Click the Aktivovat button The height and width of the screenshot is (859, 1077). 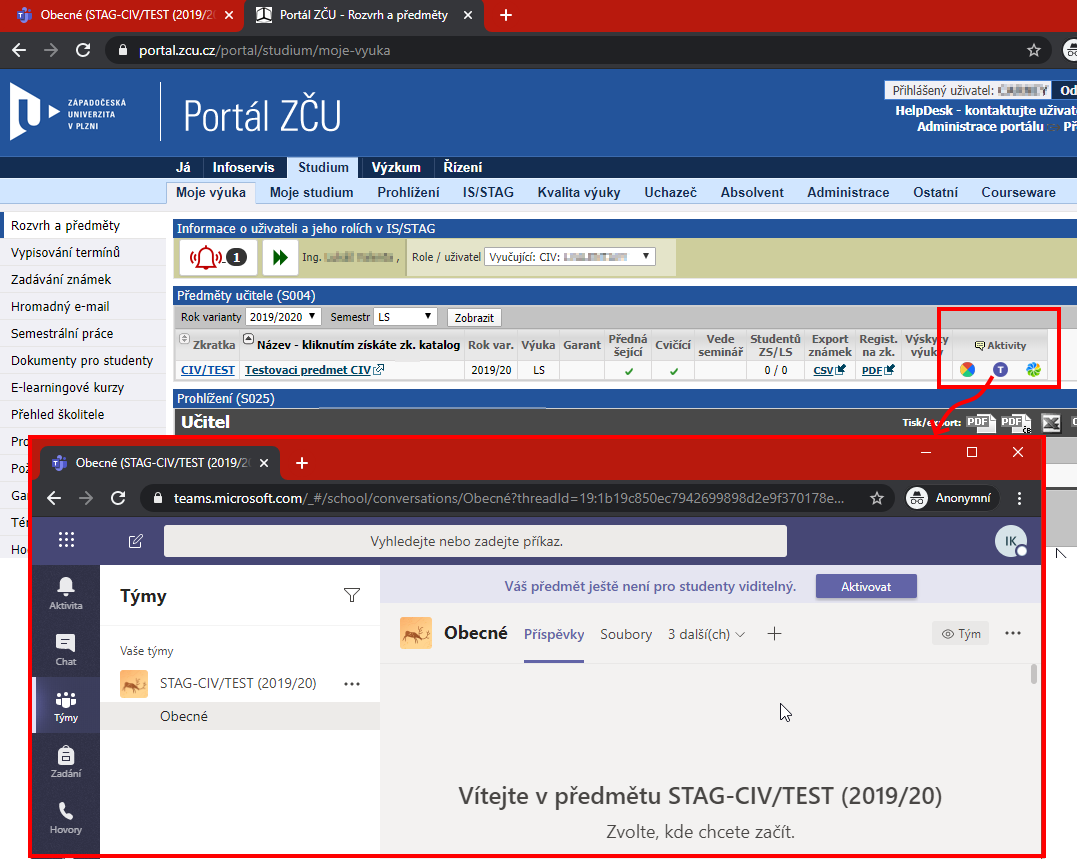click(866, 586)
